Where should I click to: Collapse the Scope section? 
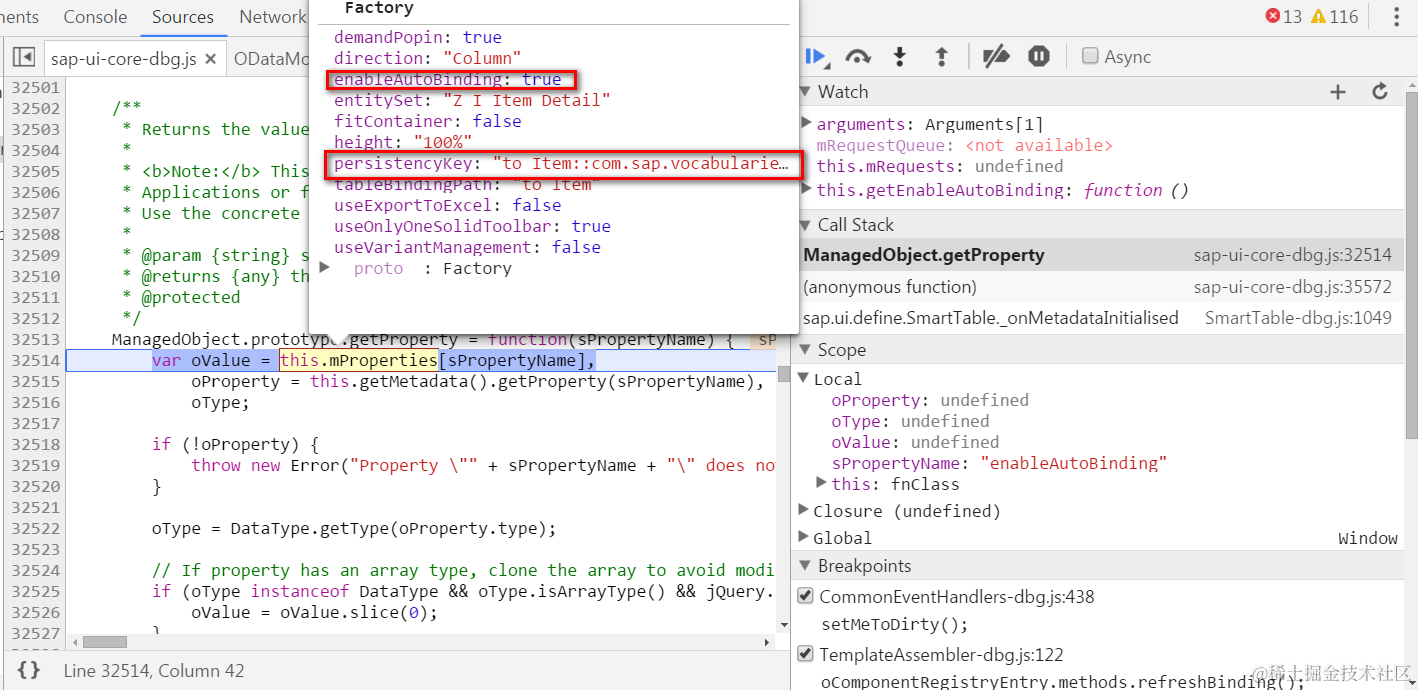807,350
